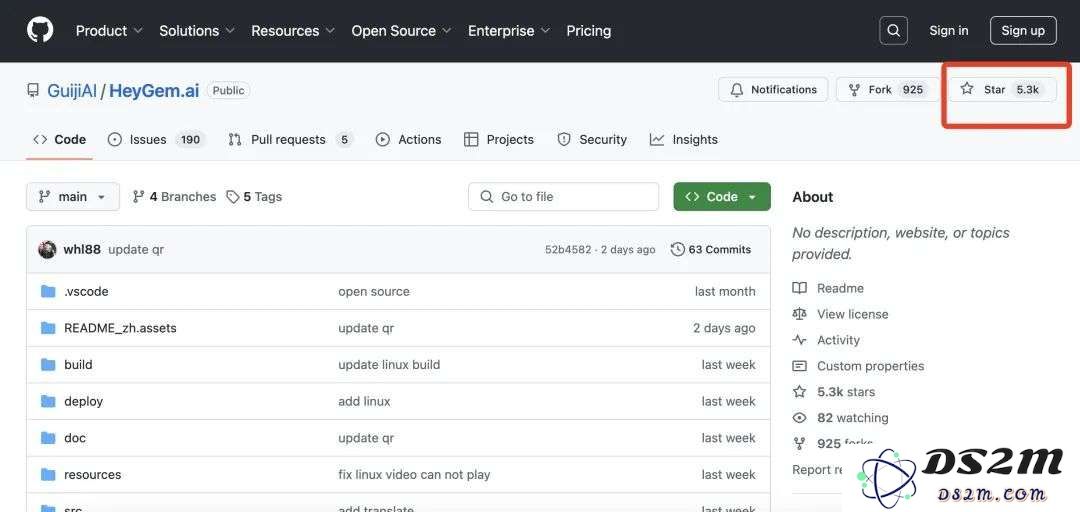Click the .vscode folder icon
The image size is (1080, 512).
(48, 291)
